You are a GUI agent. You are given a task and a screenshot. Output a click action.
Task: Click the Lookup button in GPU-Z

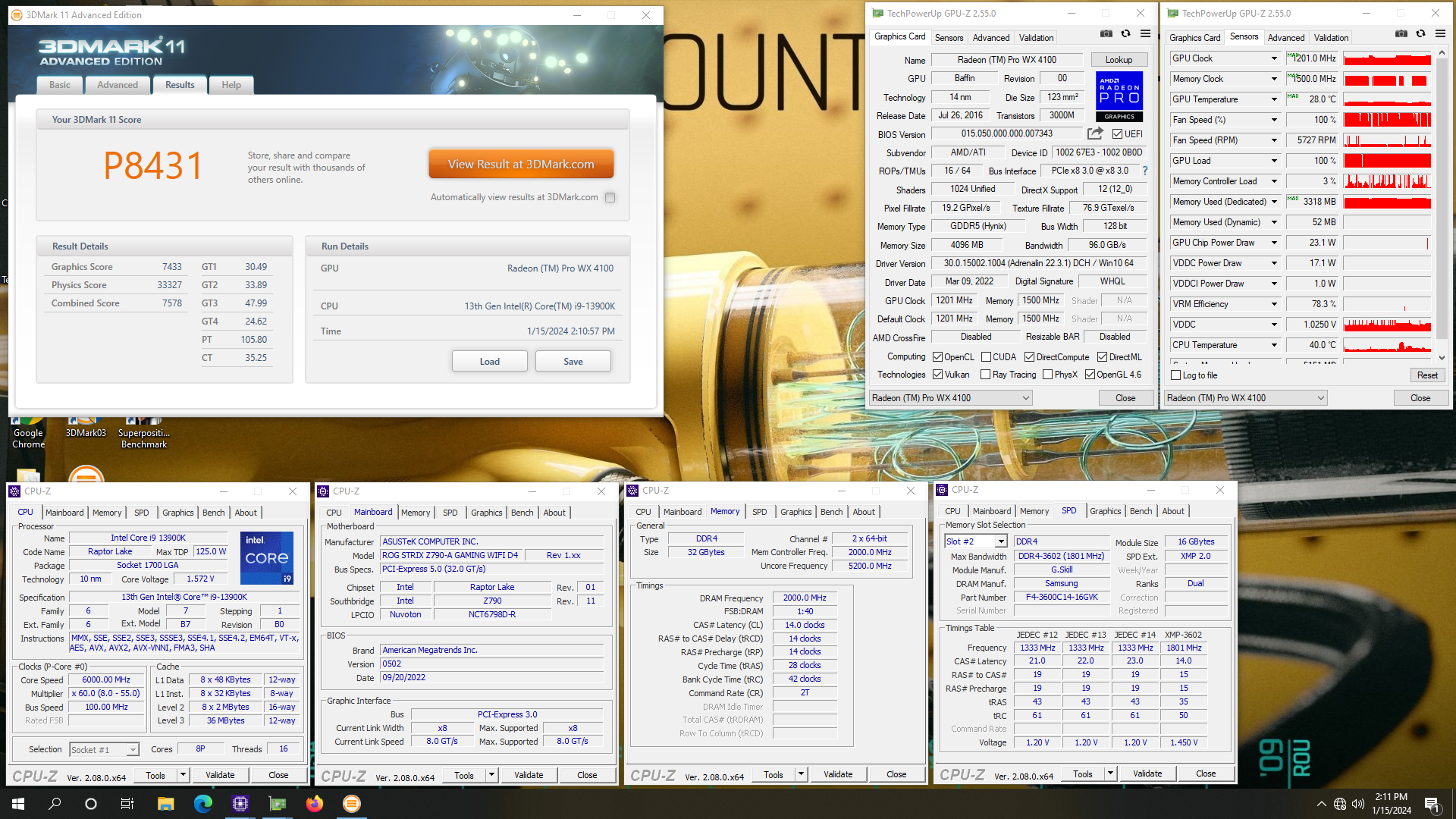coord(1119,60)
